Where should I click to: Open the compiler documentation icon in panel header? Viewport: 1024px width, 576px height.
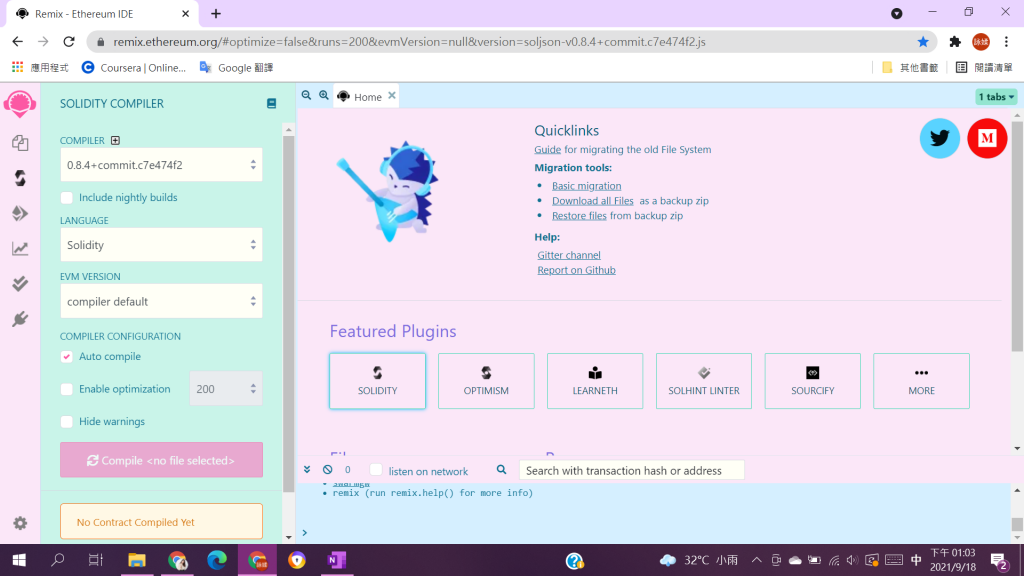(271, 104)
